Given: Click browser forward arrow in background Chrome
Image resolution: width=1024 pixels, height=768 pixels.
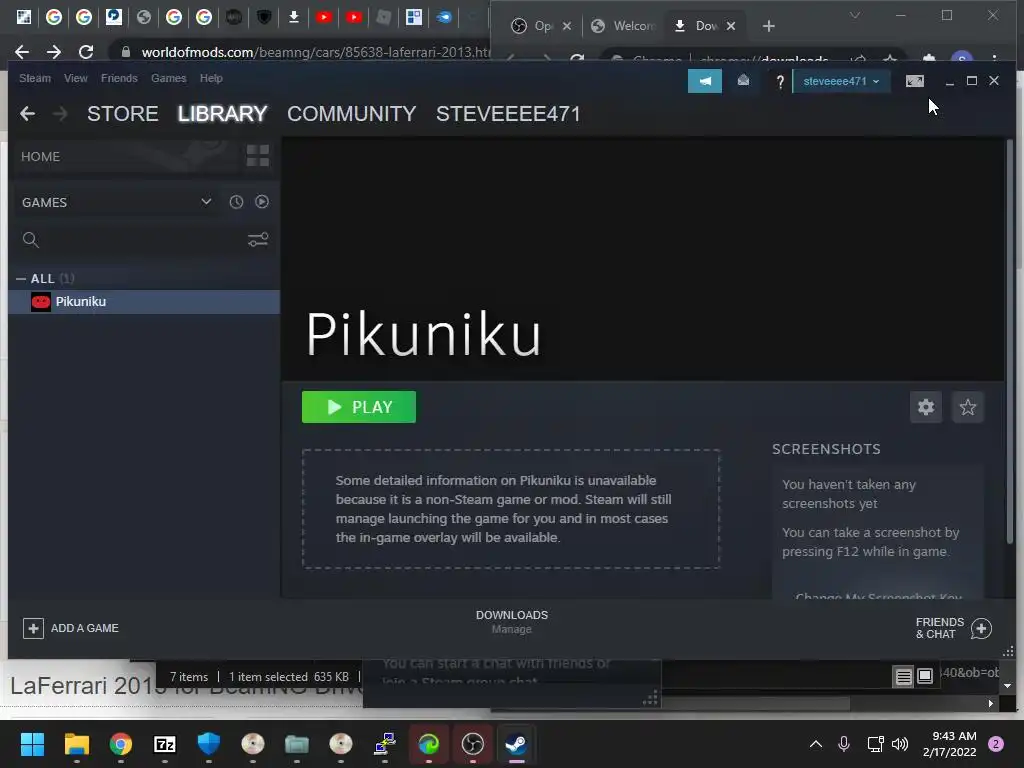Looking at the screenshot, I should pyautogui.click(x=54, y=52).
